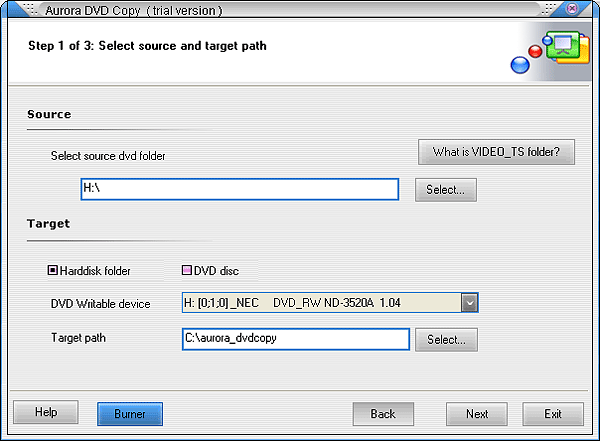Image resolution: width=600 pixels, height=441 pixels.
Task: Expand the DVD Writable device dropdown arrow
Action: click(x=469, y=303)
